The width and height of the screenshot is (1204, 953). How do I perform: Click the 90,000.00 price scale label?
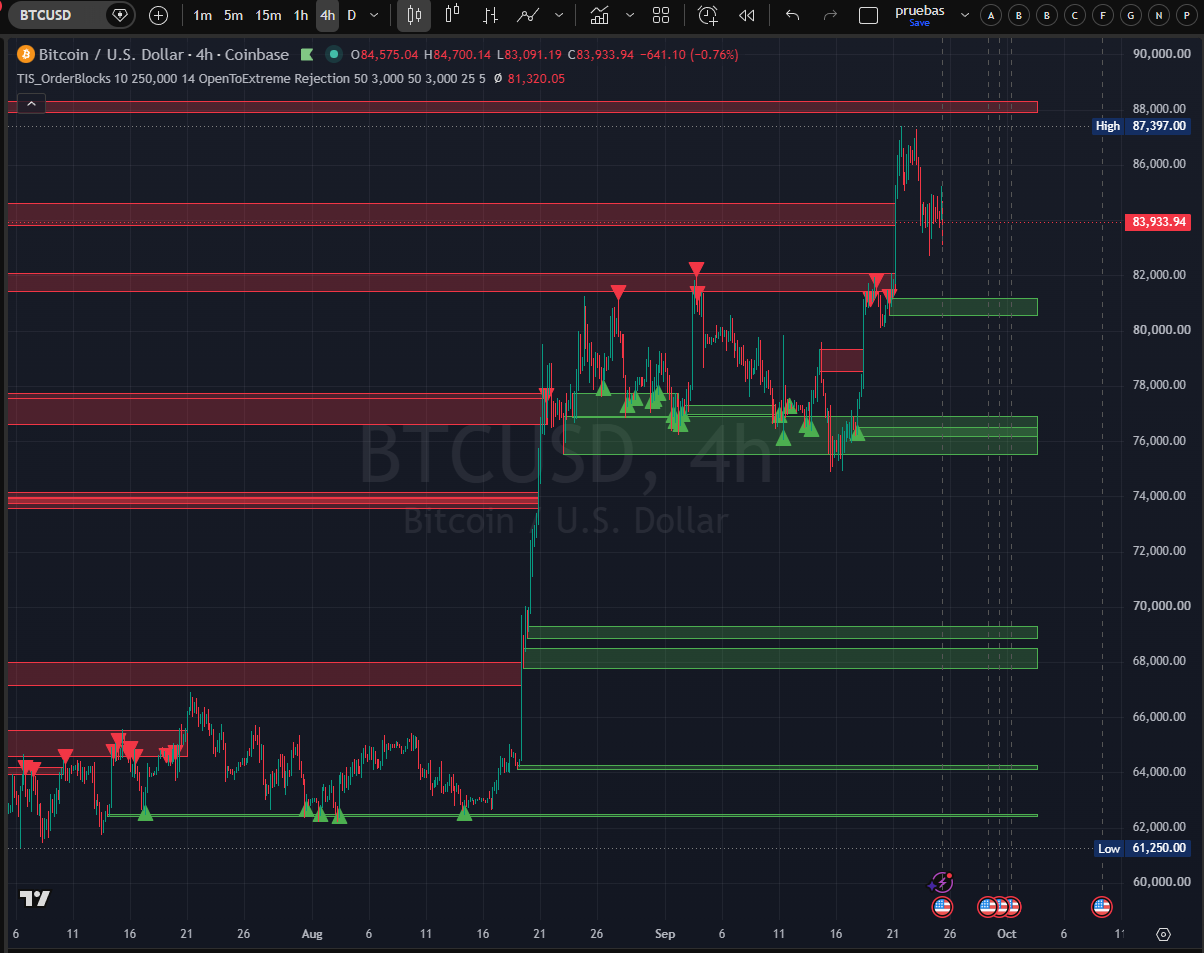point(1161,53)
